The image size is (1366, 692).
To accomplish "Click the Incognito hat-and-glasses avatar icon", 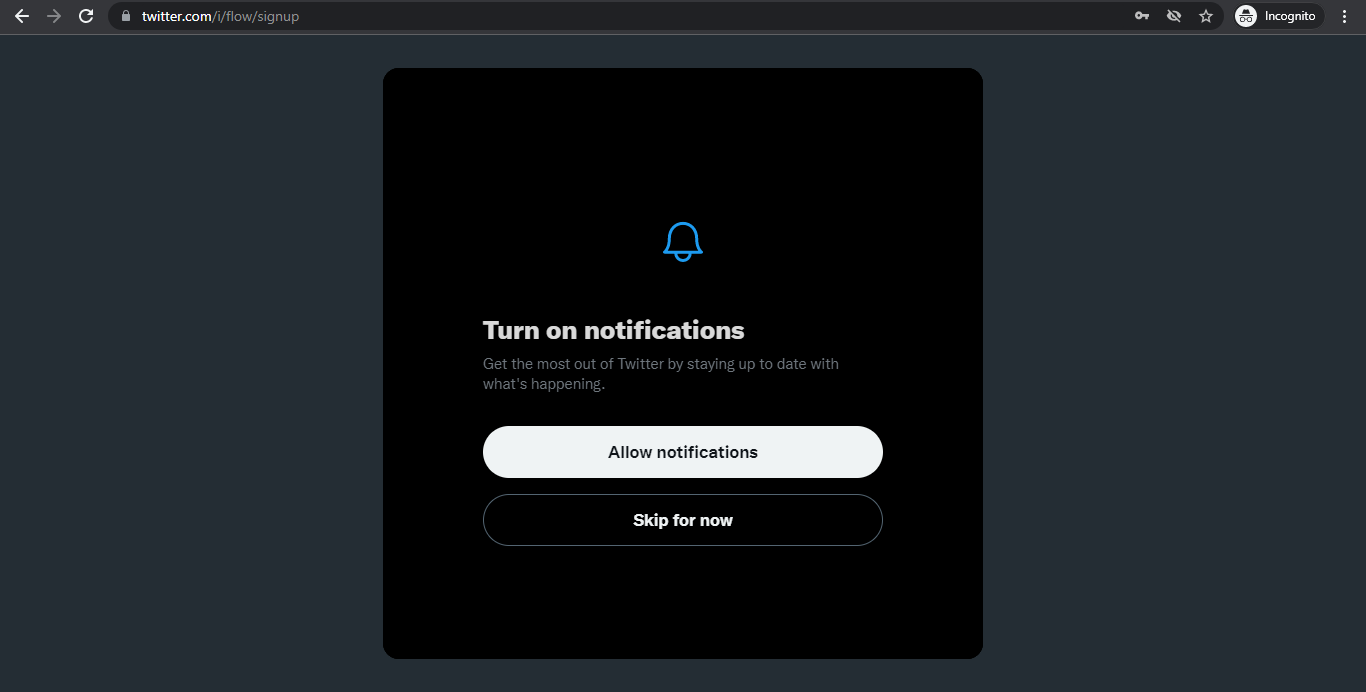I will [x=1246, y=16].
